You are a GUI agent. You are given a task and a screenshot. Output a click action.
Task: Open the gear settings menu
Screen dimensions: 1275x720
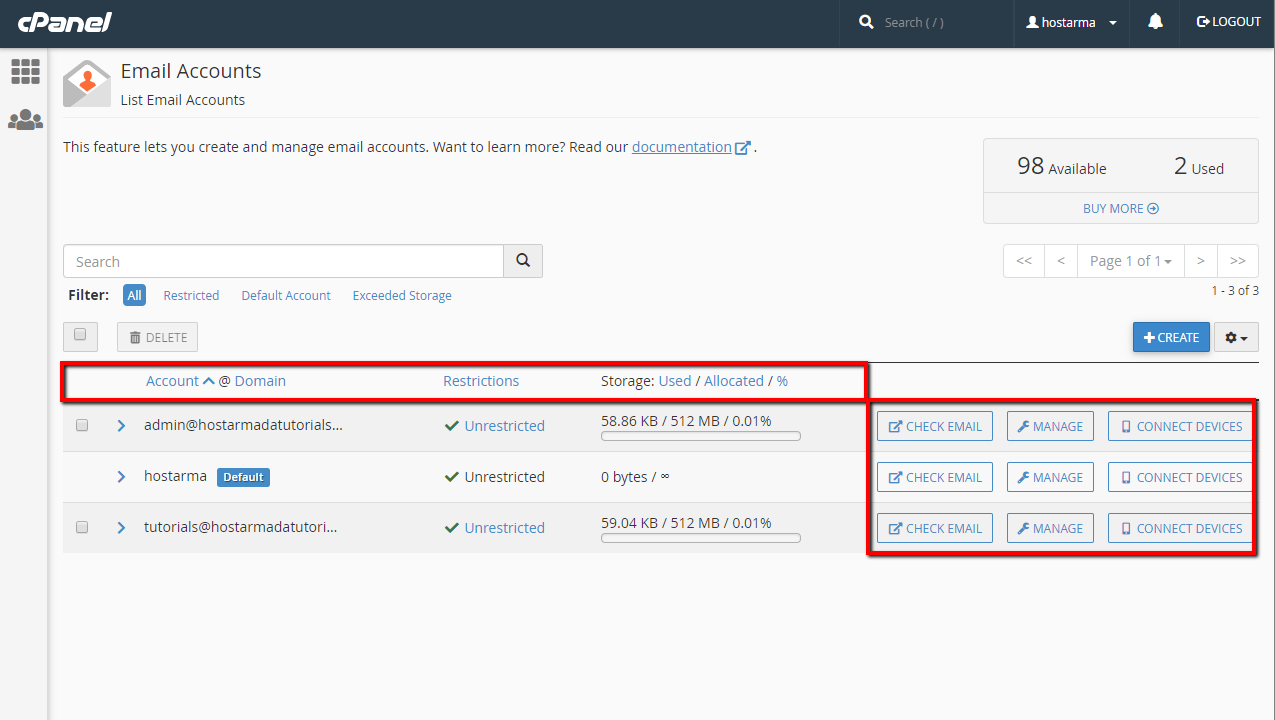(1236, 338)
